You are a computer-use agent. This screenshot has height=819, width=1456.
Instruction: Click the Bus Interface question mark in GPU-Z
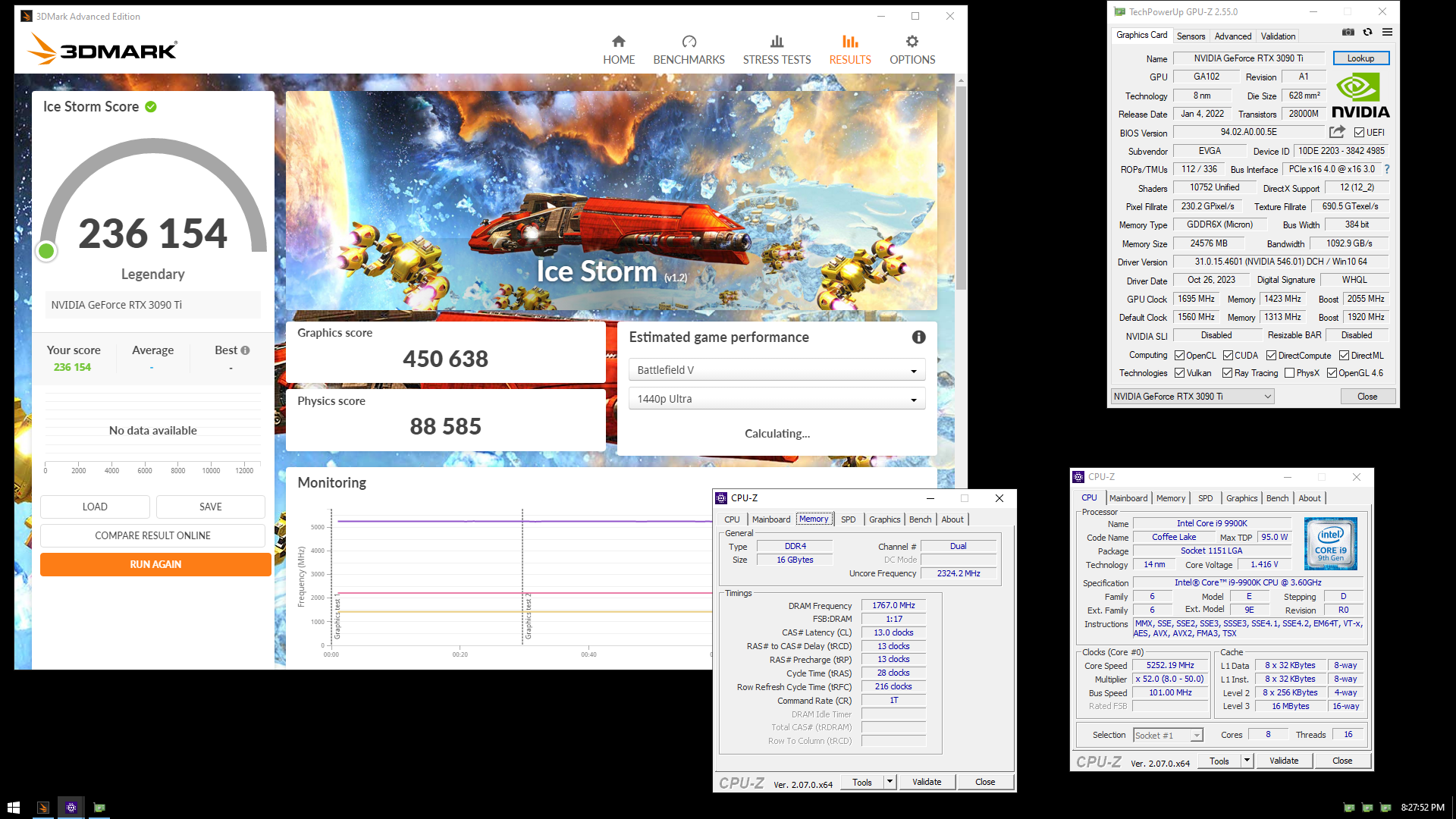(x=1387, y=169)
